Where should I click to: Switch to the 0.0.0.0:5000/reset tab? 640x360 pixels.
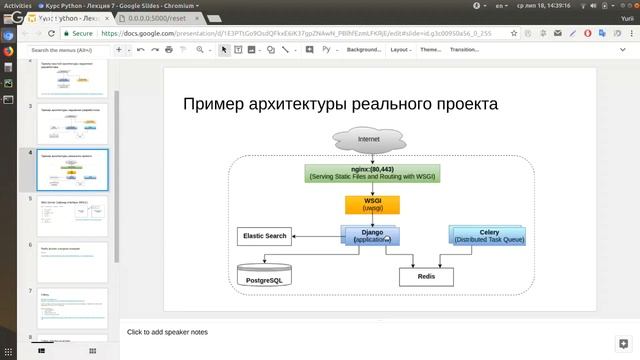pos(157,18)
